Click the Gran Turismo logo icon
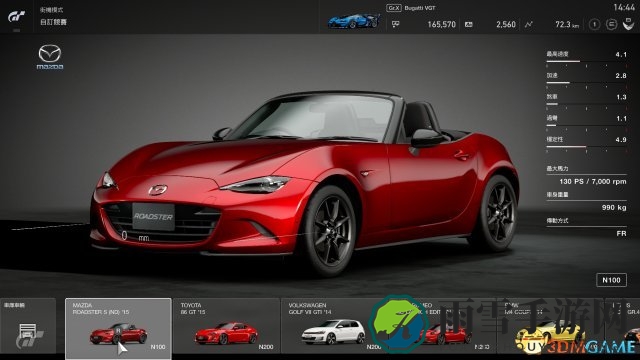 point(16,17)
